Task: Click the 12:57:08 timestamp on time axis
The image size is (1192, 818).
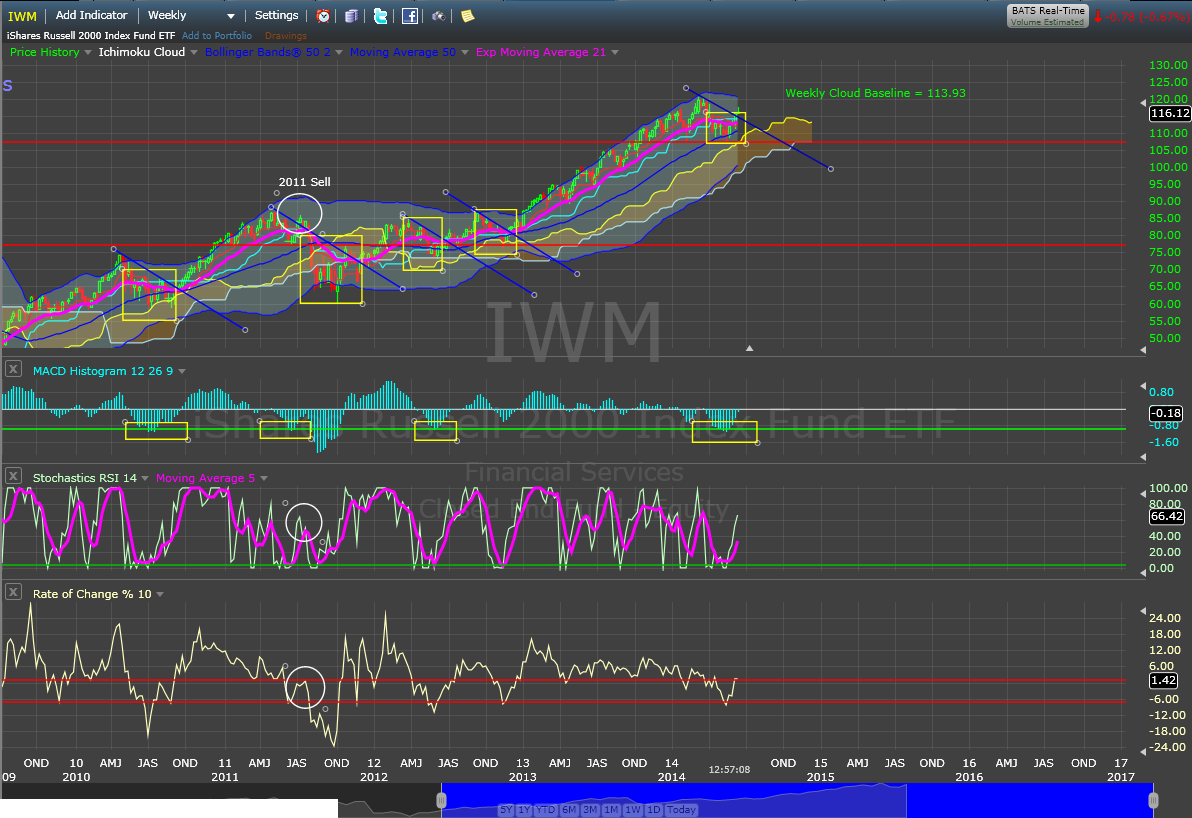Action: [729, 769]
